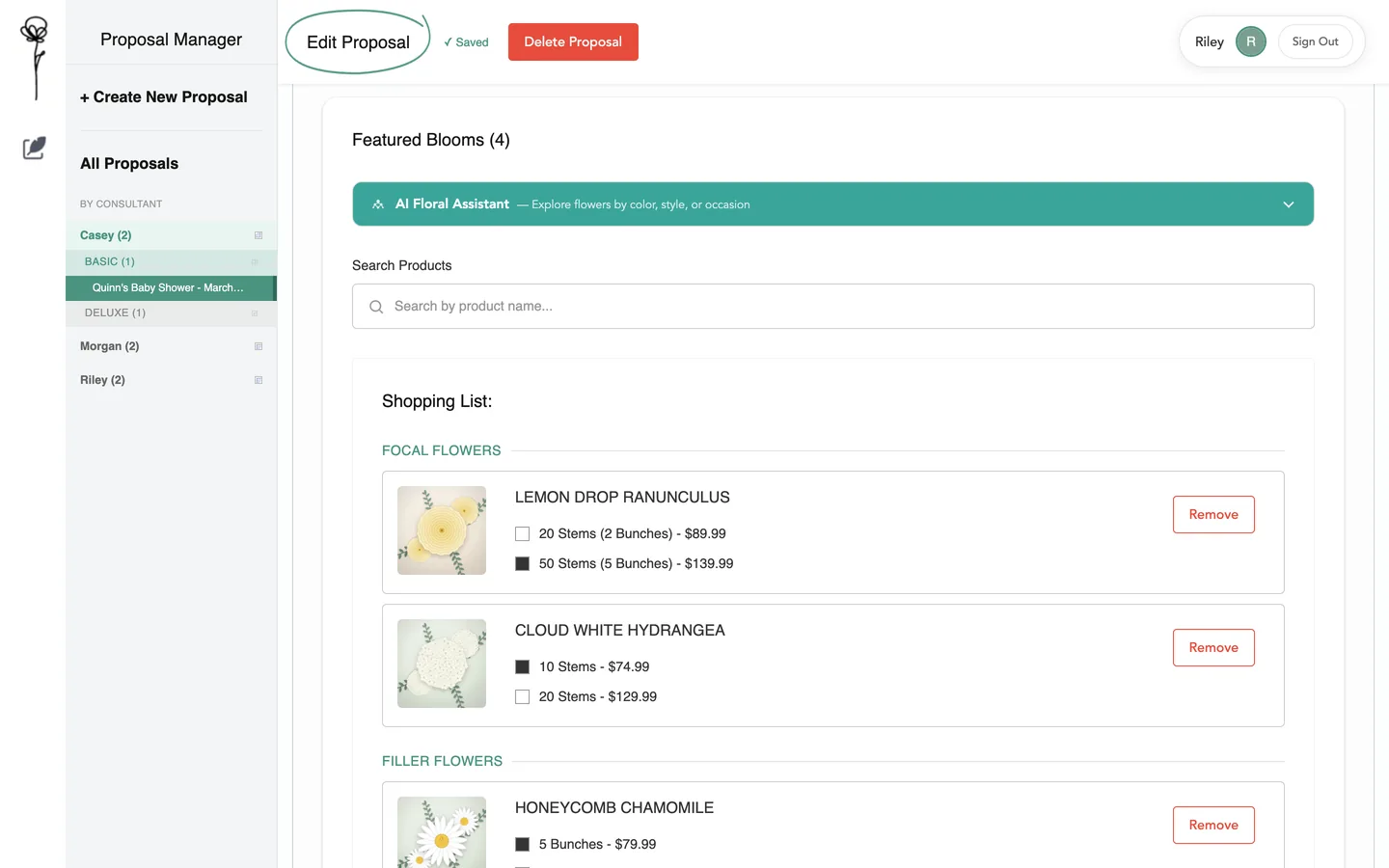This screenshot has width=1389, height=868.
Task: Click the list icon beside Casey (2)
Action: [x=259, y=235]
